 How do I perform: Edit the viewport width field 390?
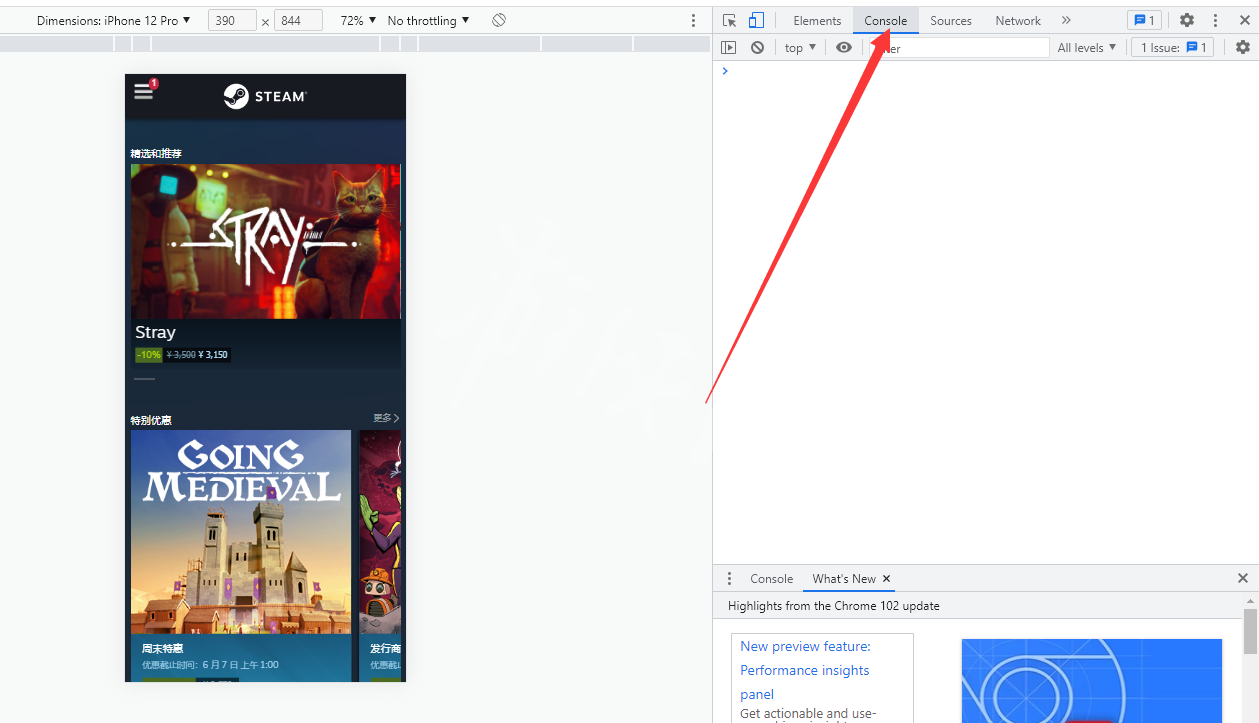[233, 20]
